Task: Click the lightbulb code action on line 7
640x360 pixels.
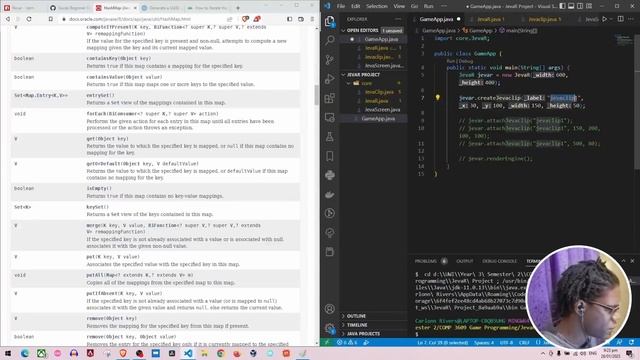Action: click(x=438, y=98)
